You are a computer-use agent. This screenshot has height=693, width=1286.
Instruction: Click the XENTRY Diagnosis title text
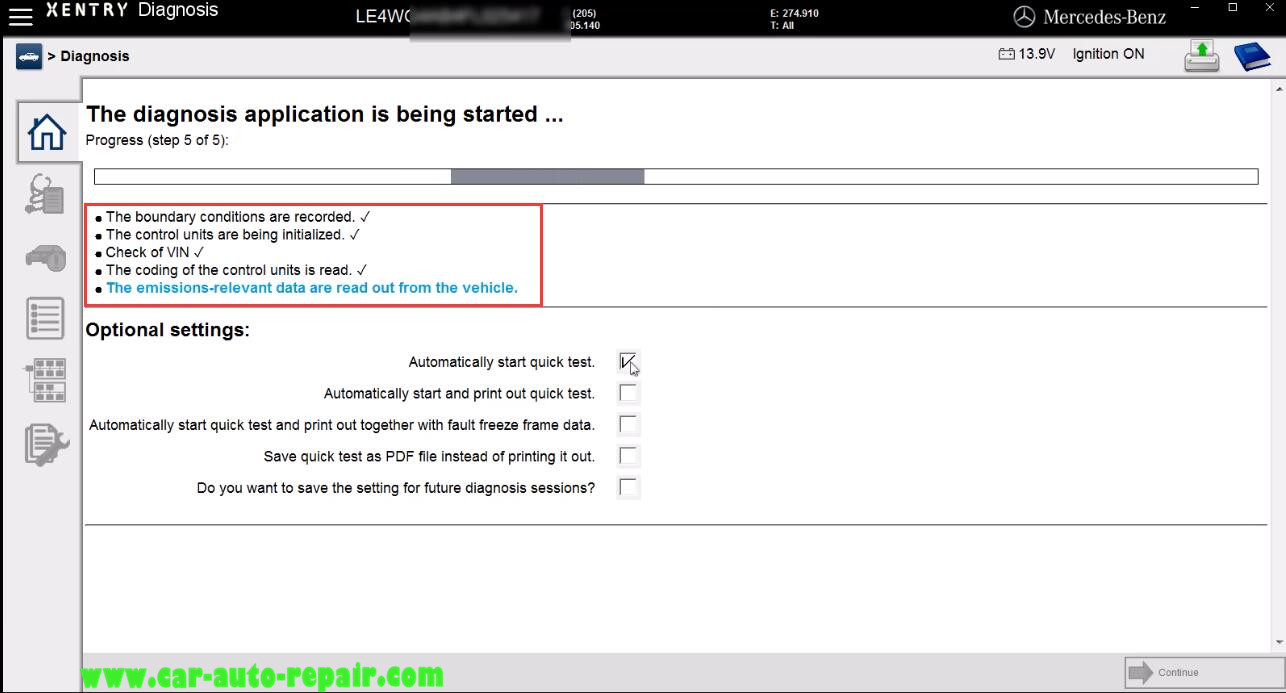(132, 11)
